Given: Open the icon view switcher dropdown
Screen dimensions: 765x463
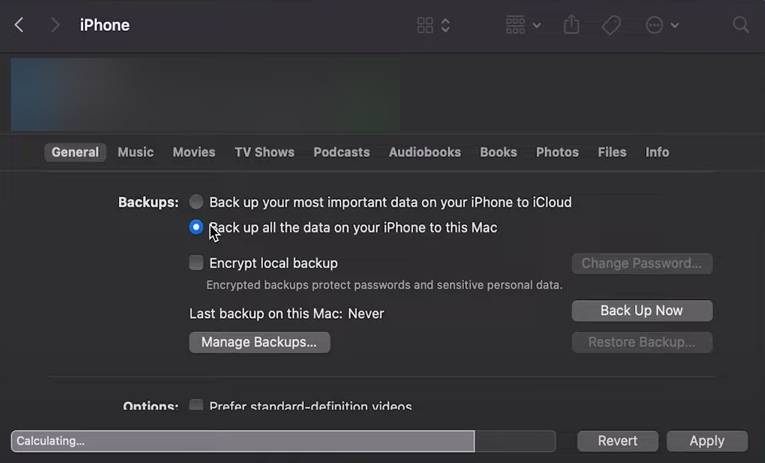Looking at the screenshot, I should [433, 25].
